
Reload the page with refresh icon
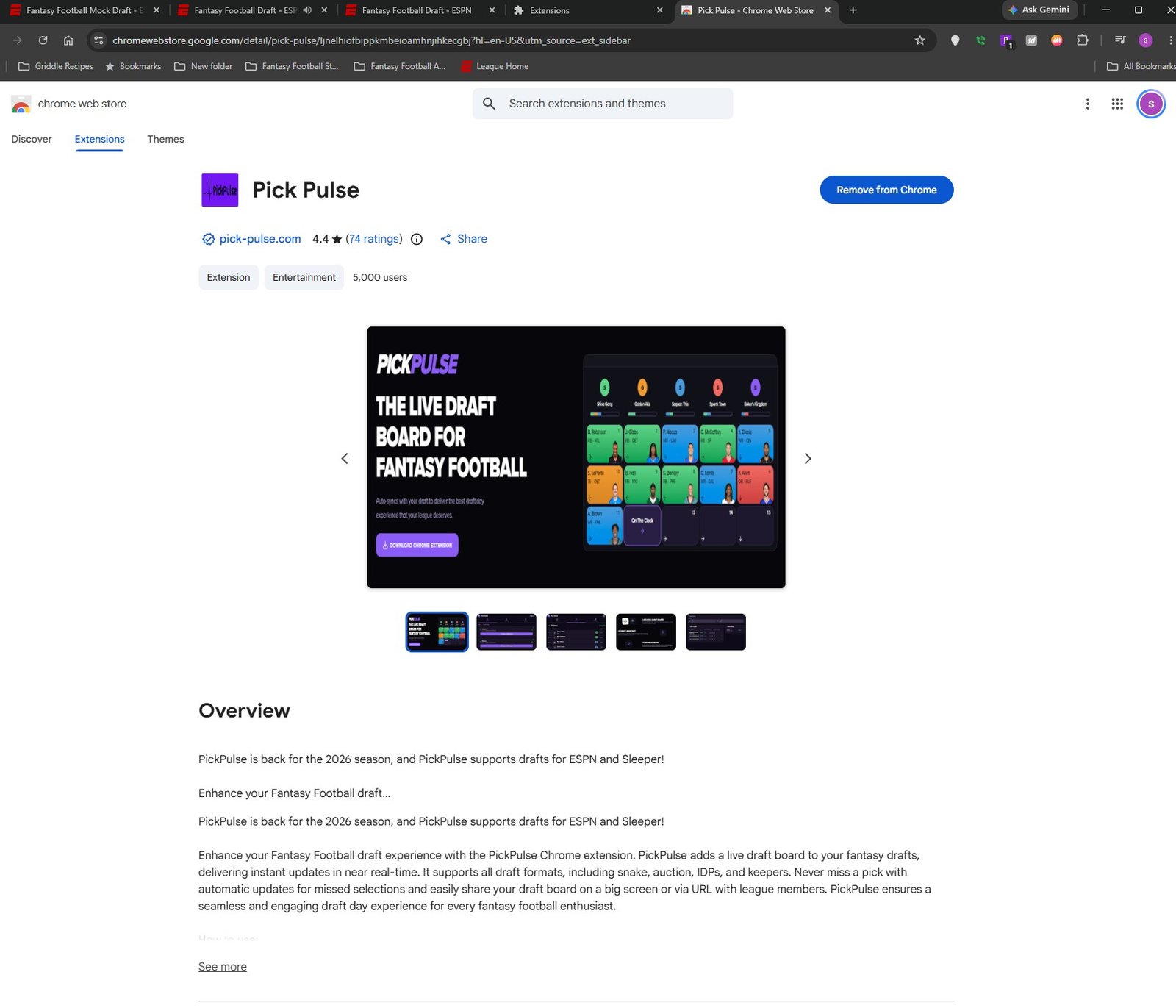pos(43,40)
